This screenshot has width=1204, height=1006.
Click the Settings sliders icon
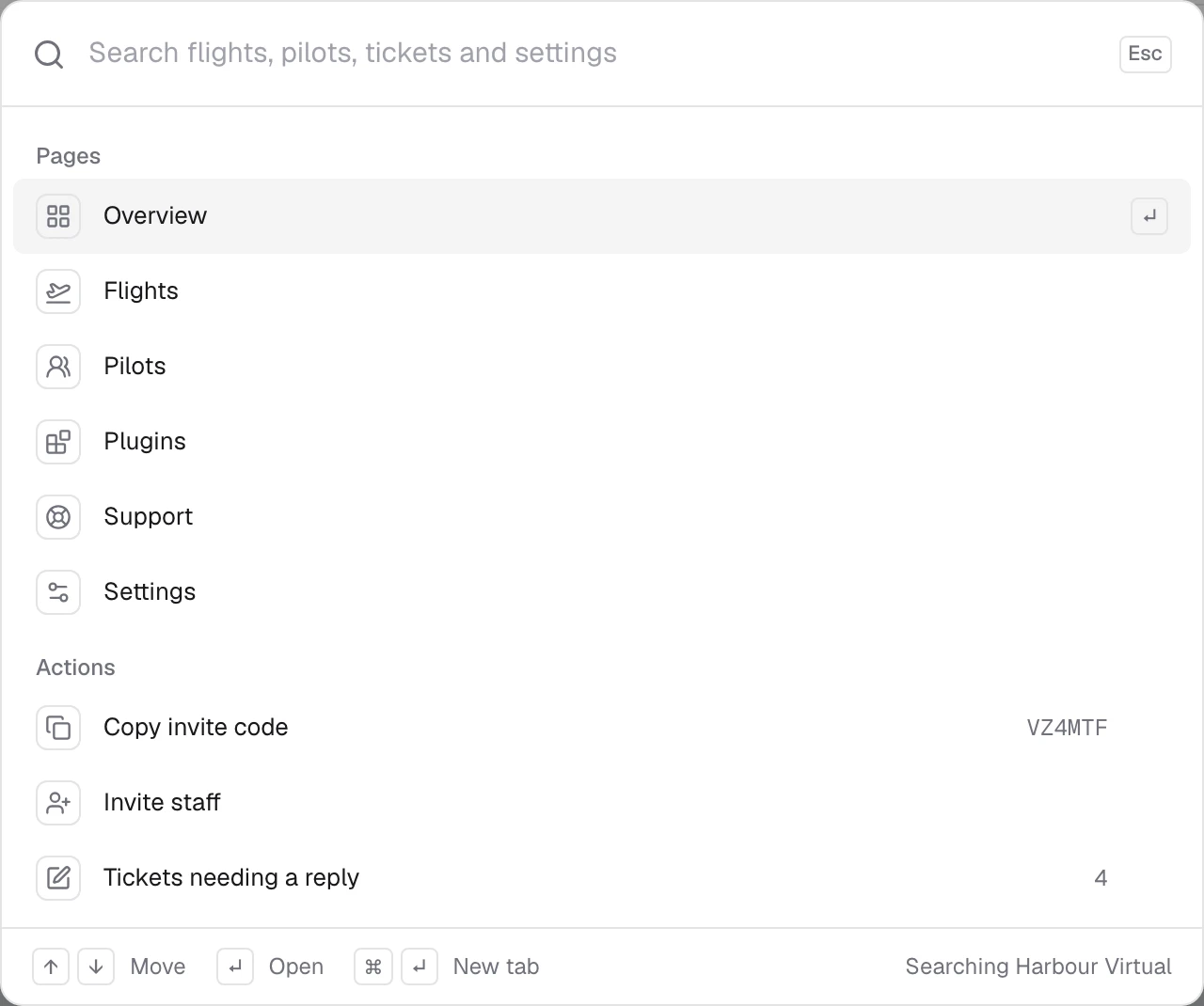(58, 592)
